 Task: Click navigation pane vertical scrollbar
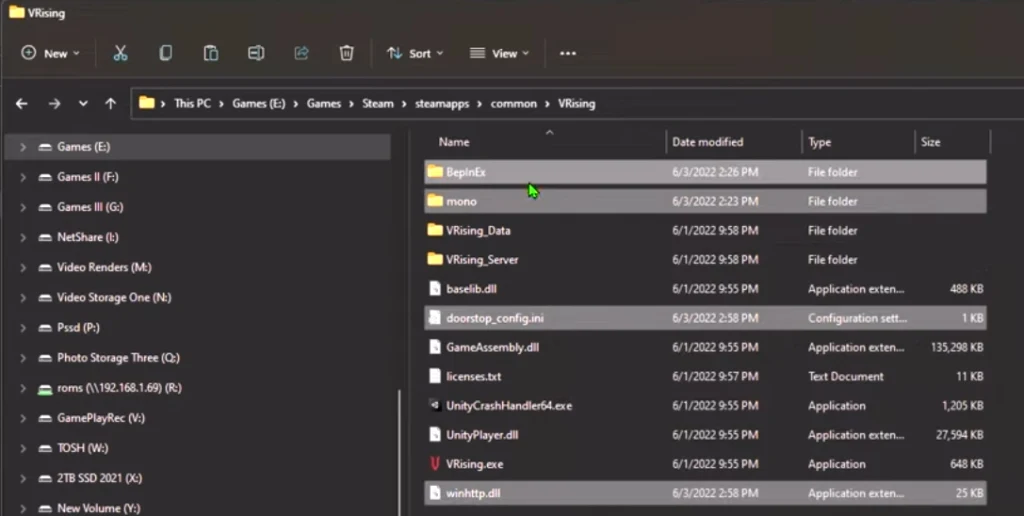tap(399, 451)
